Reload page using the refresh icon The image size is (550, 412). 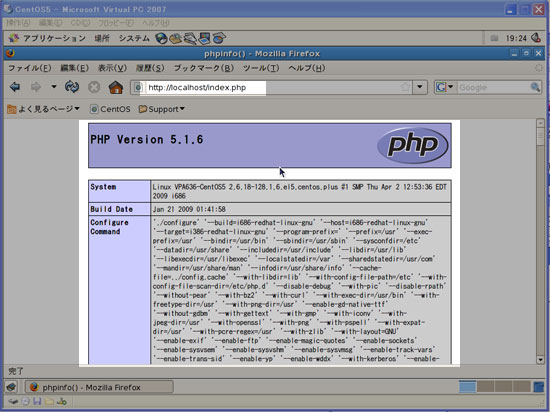(x=72, y=87)
